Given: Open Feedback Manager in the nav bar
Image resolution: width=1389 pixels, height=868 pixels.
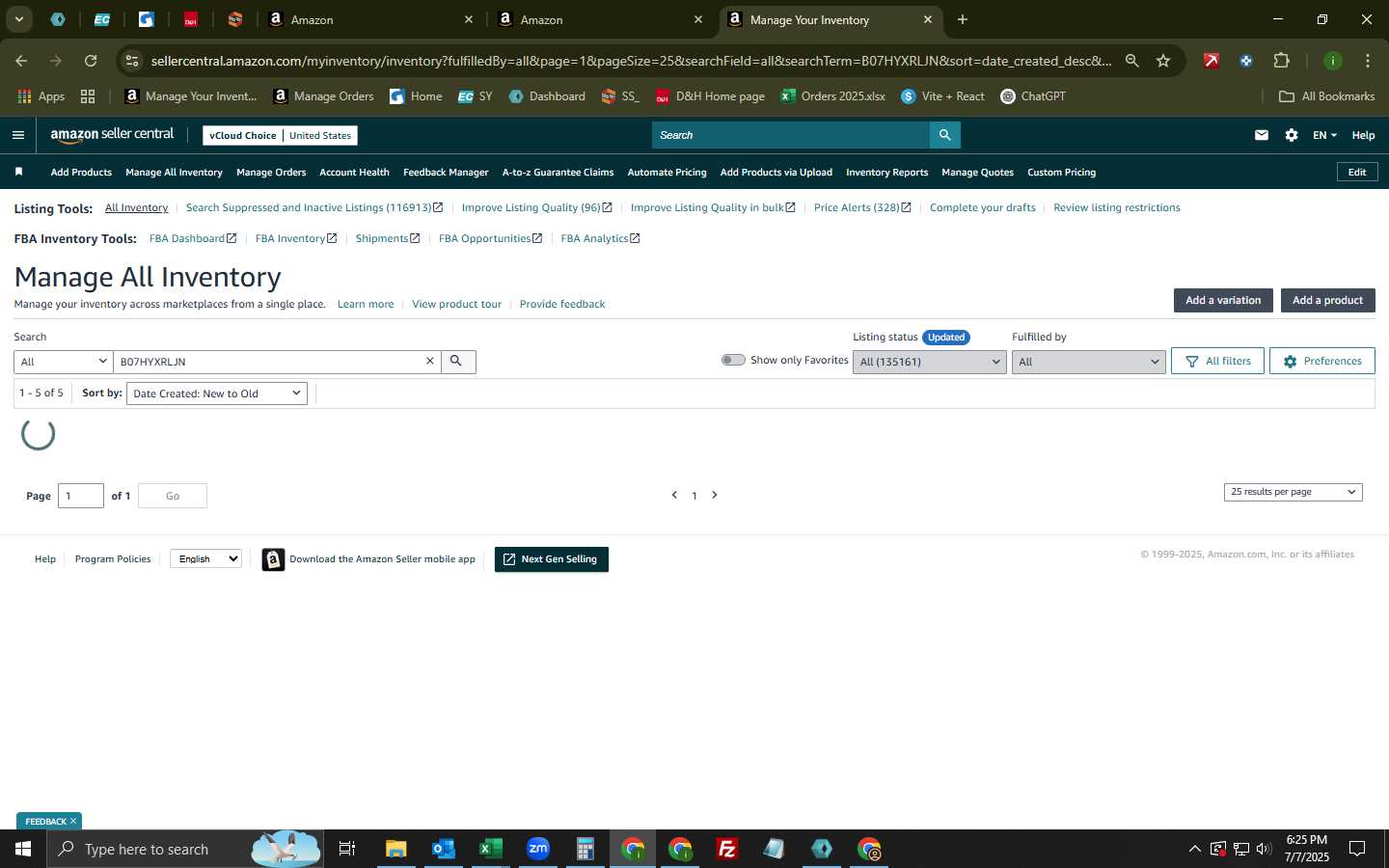Looking at the screenshot, I should 446,172.
